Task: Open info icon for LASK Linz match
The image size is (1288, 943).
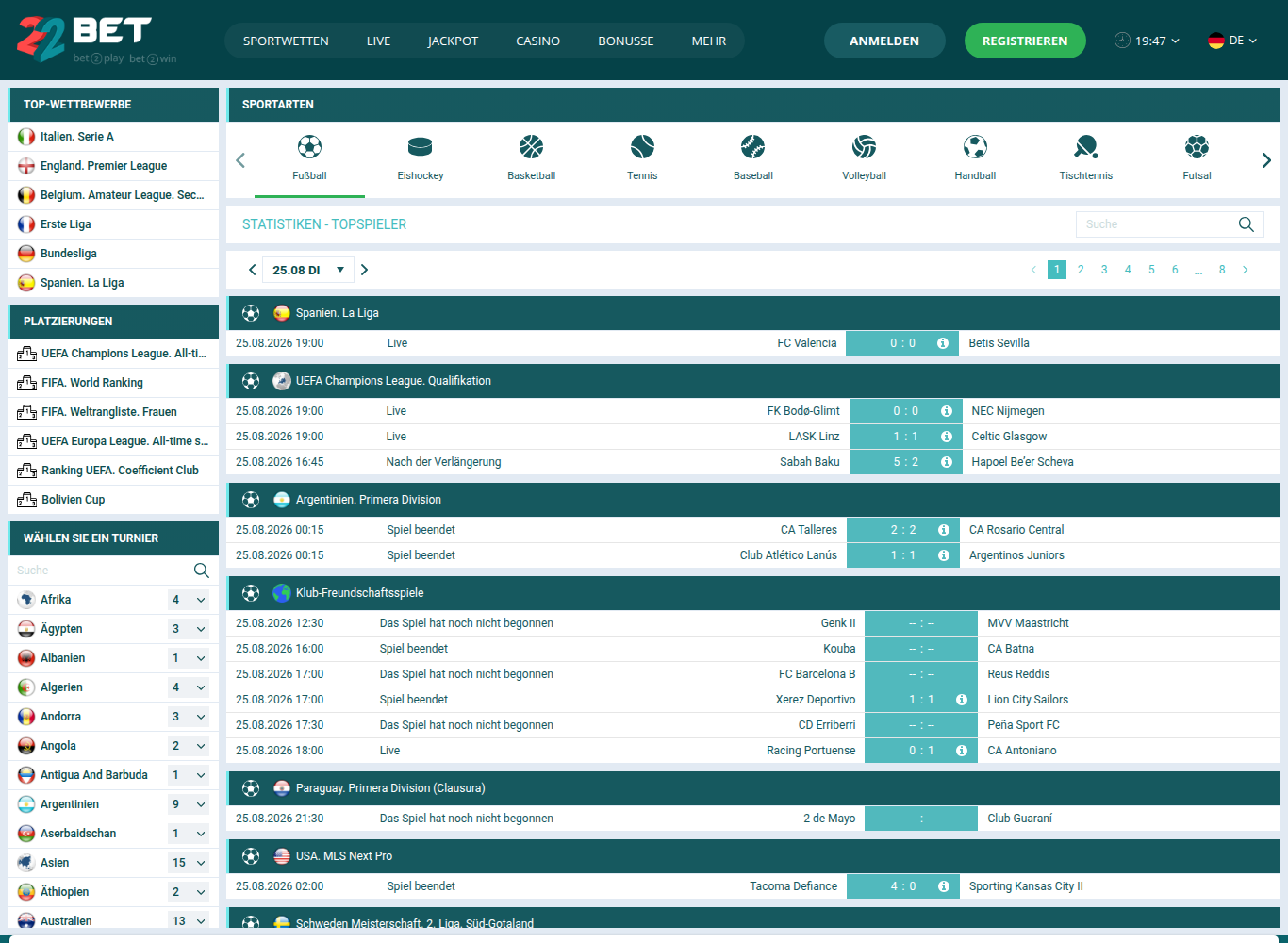Action: [x=946, y=437]
